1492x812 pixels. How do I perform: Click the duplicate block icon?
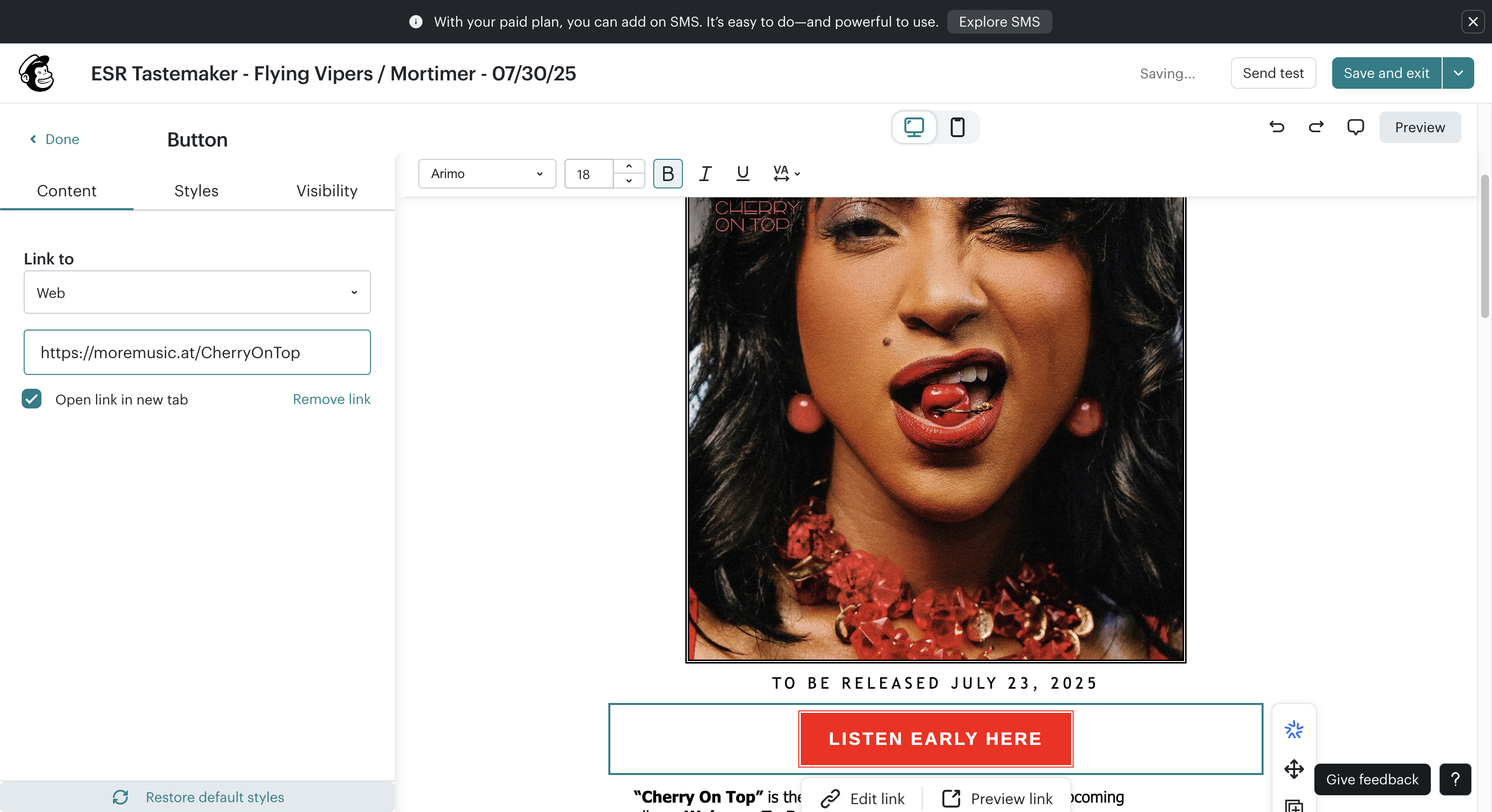pyautogui.click(x=1293, y=806)
